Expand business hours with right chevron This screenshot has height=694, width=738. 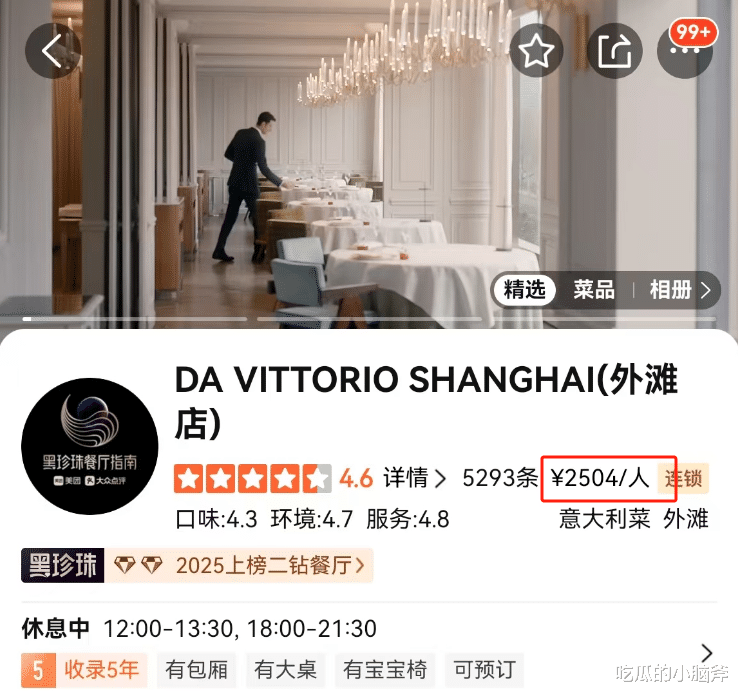coord(706,653)
